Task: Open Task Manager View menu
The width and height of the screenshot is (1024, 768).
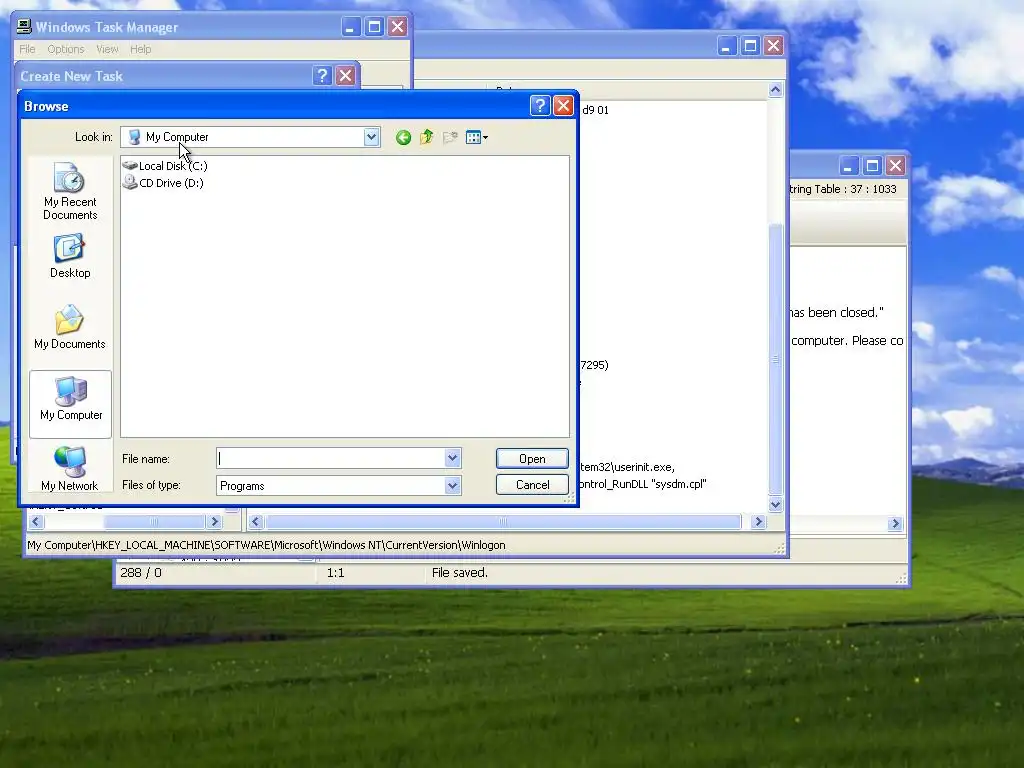Action: coord(107,49)
